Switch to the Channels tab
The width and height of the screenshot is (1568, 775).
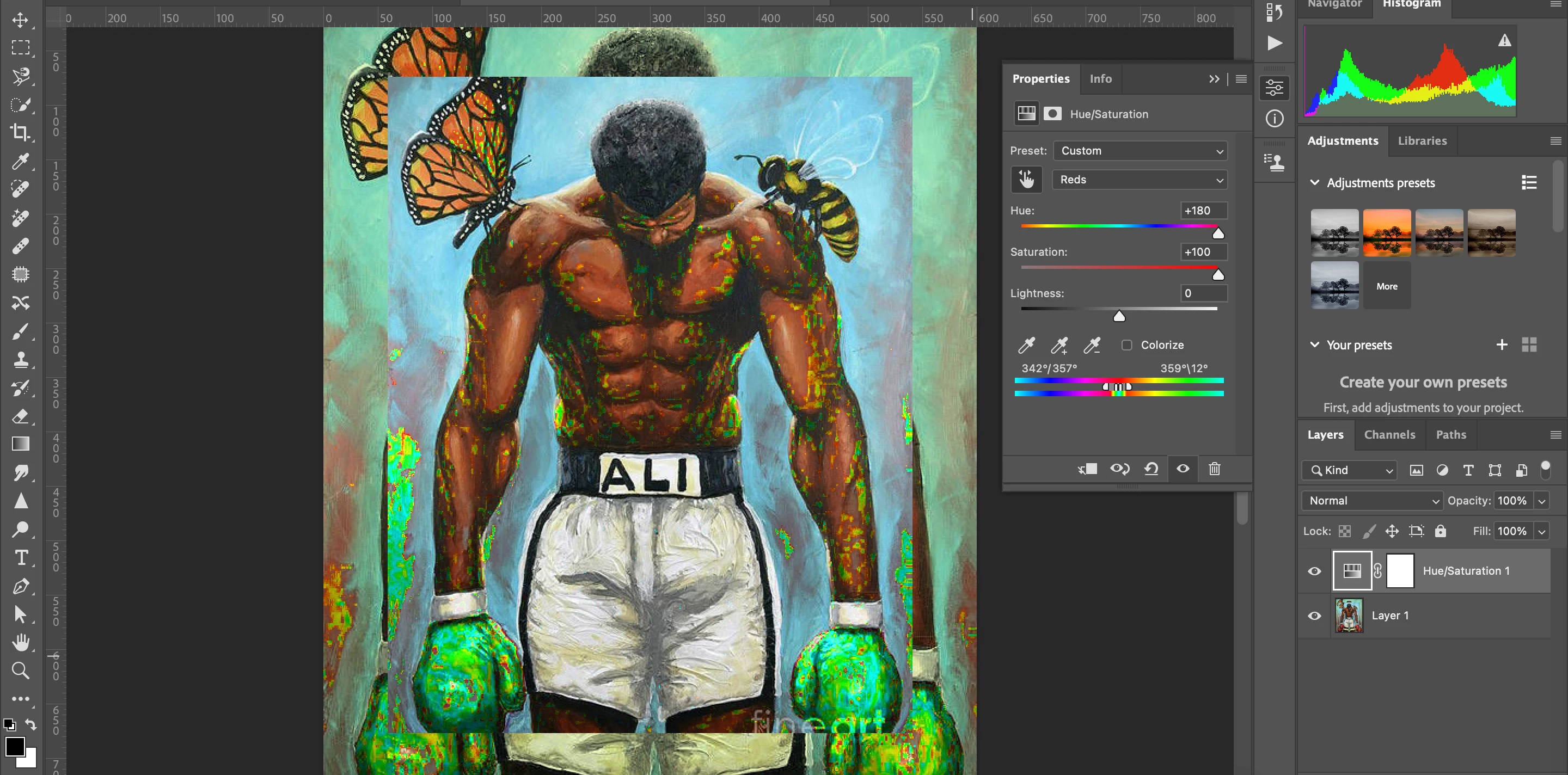pos(1389,434)
